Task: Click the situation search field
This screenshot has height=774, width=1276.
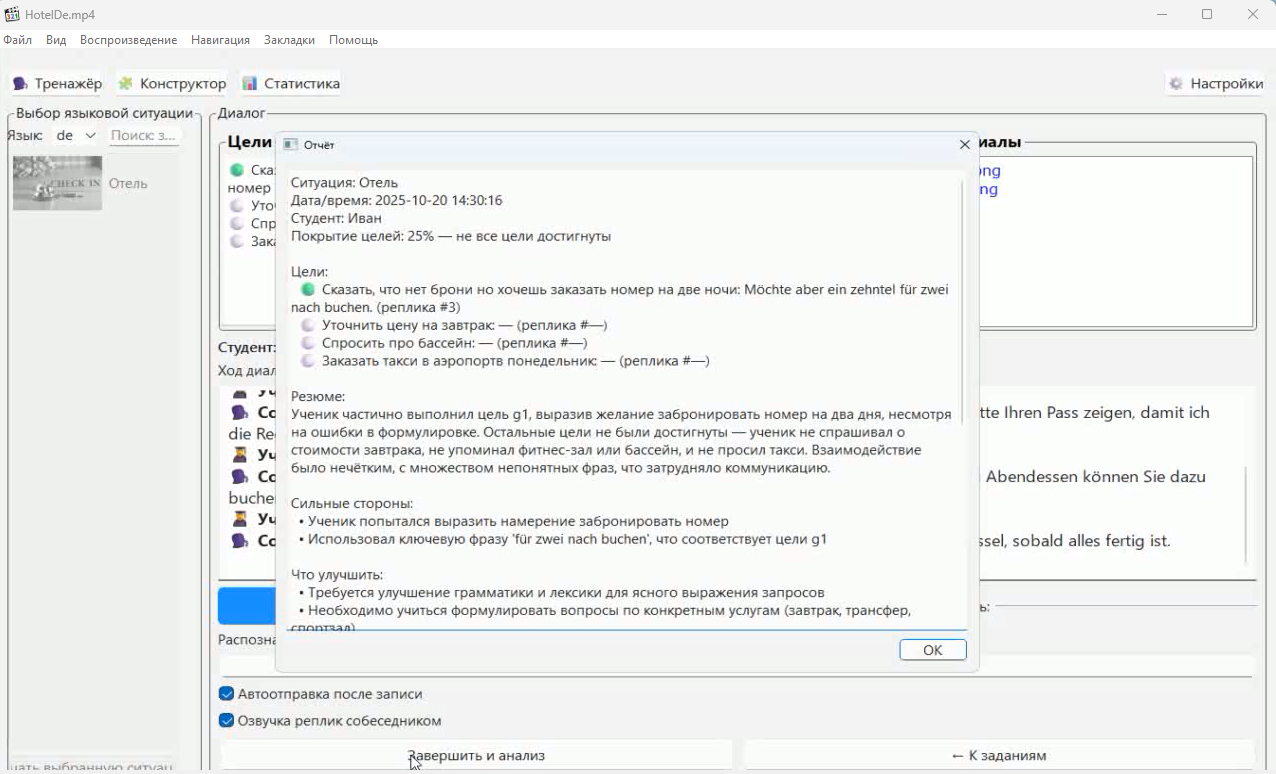Action: tap(144, 135)
